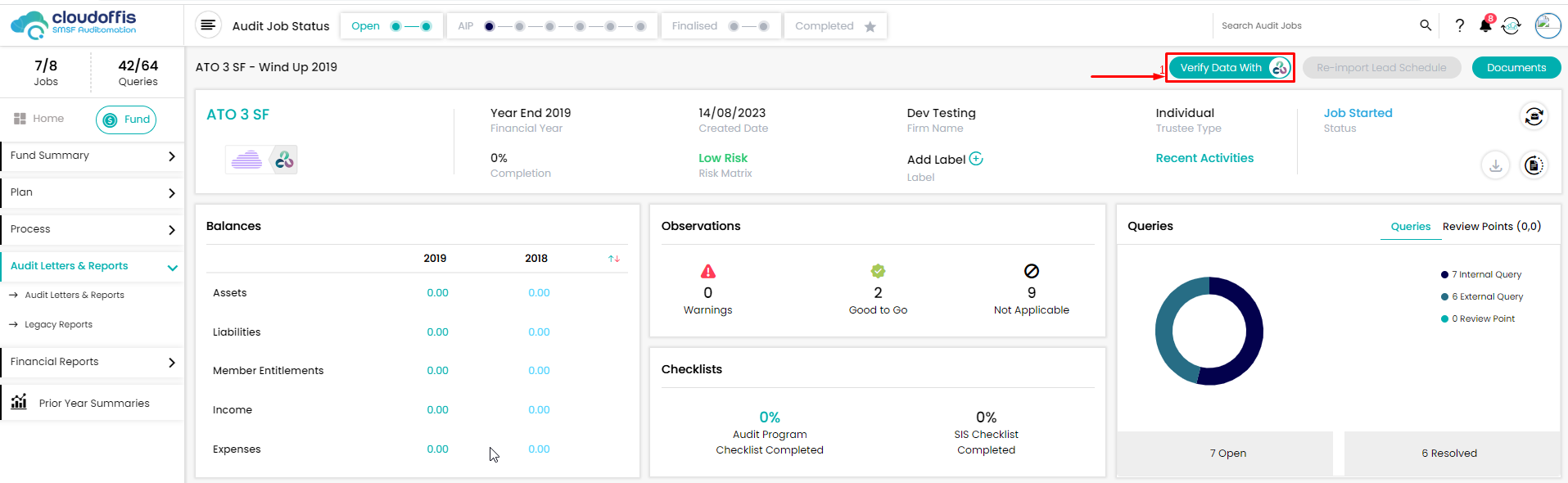The image size is (1568, 483).
Task: Click the cloud sync icon in header
Action: [x=1512, y=26]
